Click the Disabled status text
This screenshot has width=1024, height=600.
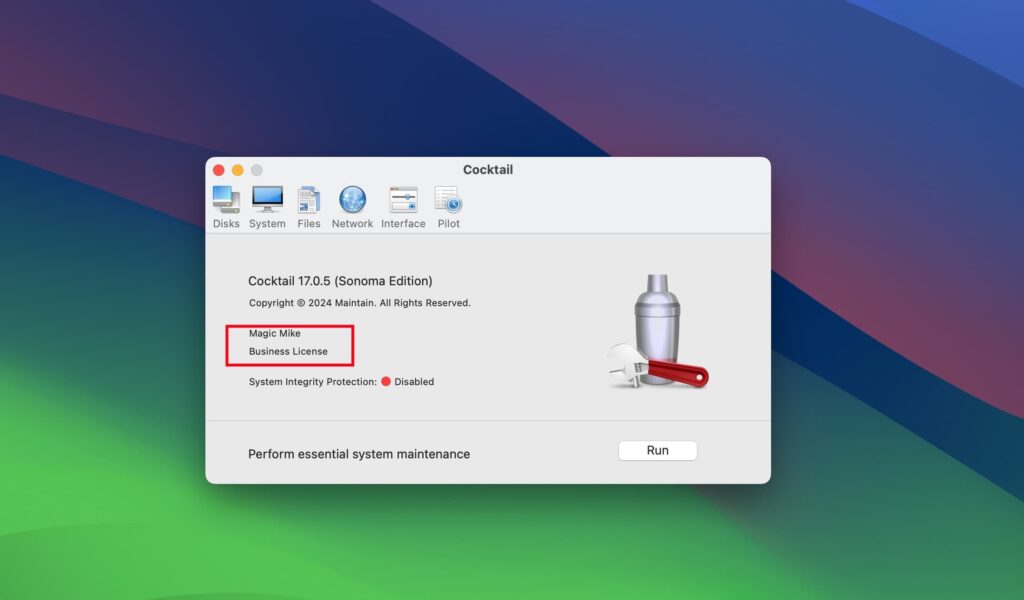[x=414, y=381]
